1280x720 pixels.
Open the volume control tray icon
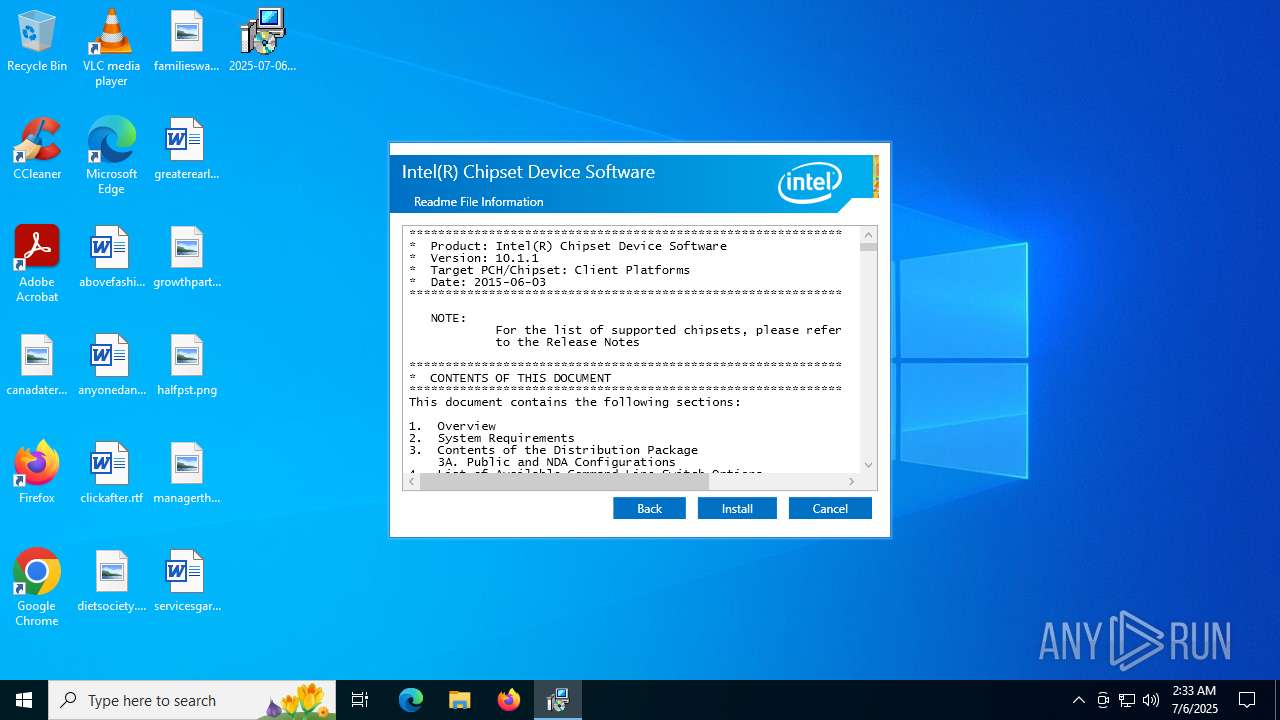coord(1151,700)
